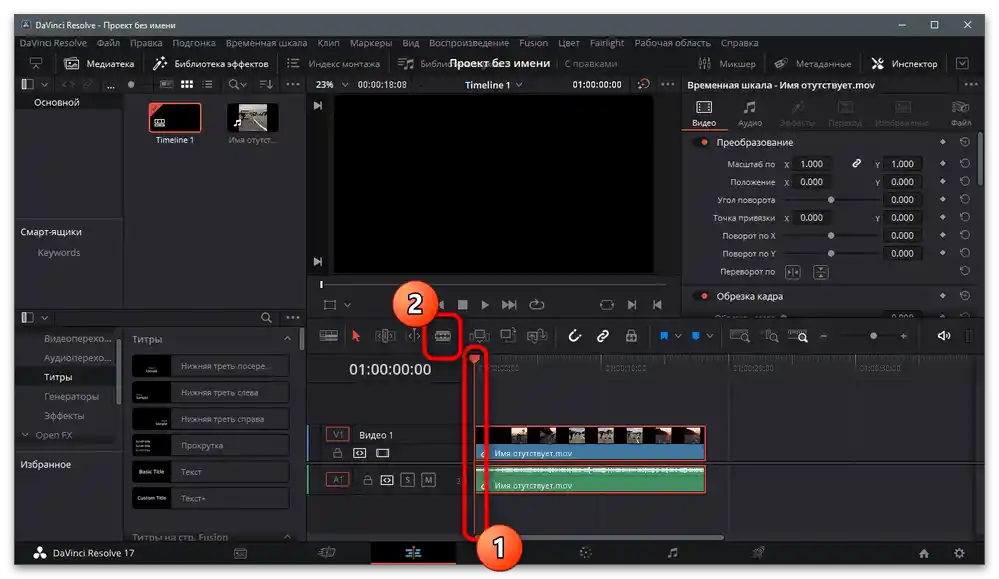Open the Color page icon in the bottom bar
This screenshot has width=999, height=579.
coord(586,553)
